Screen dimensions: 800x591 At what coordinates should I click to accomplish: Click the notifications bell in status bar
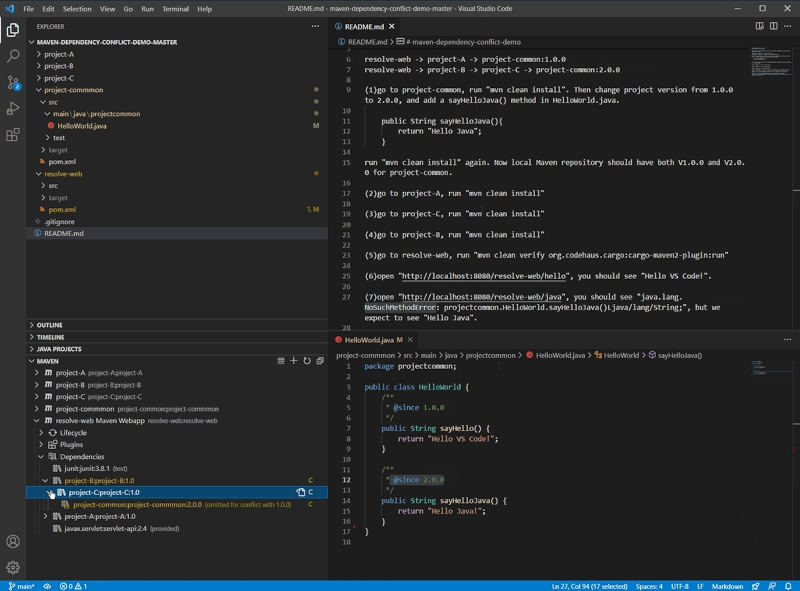click(788, 586)
